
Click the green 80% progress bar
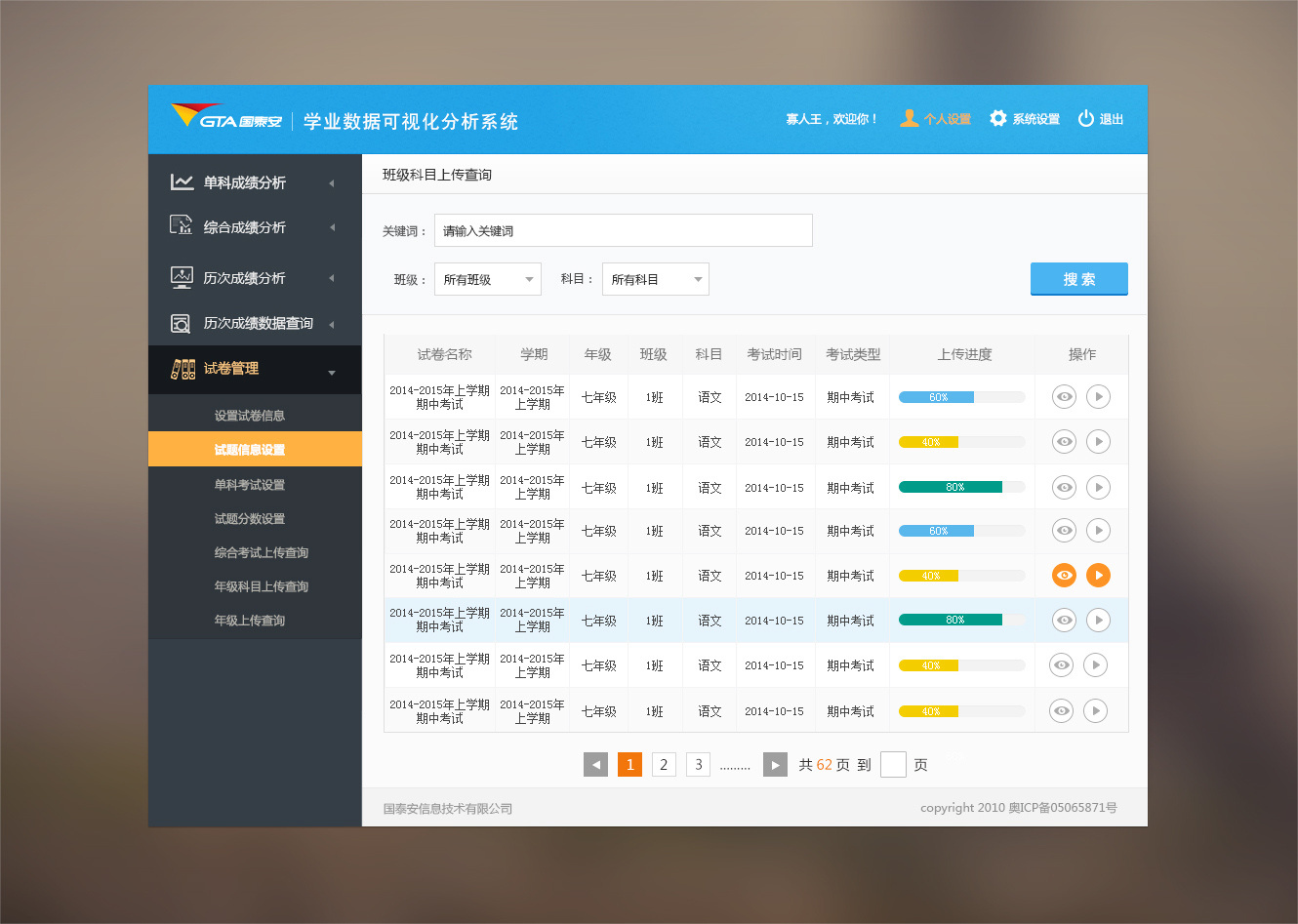click(x=952, y=487)
